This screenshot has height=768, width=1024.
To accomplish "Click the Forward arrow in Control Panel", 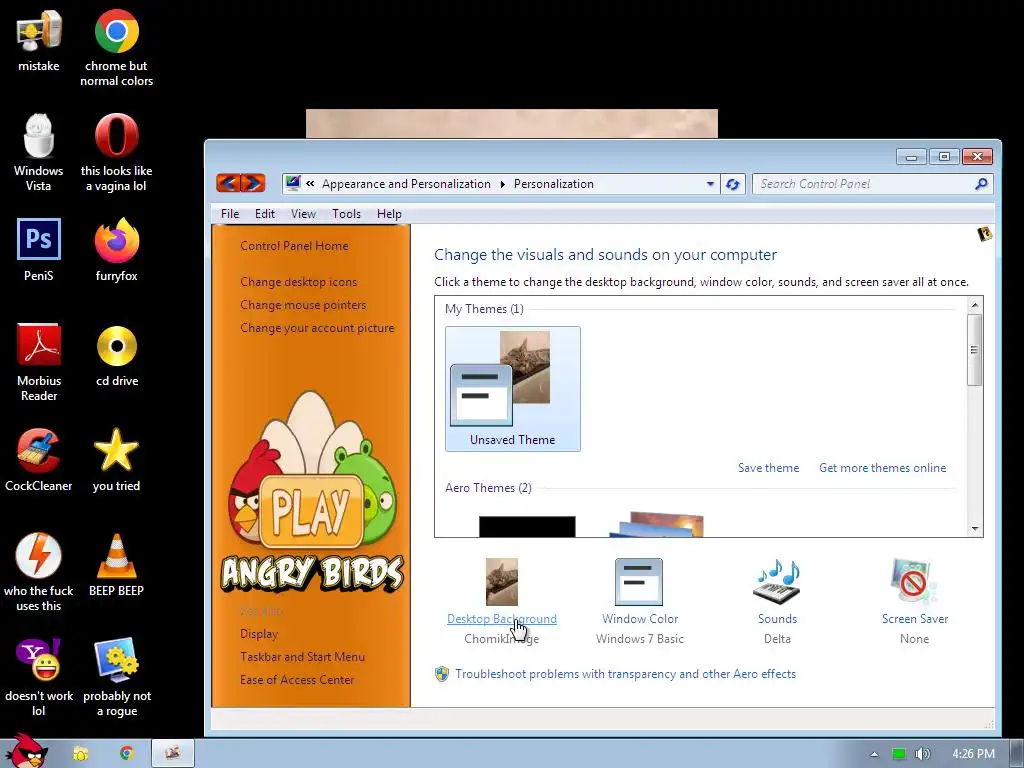I will pyautogui.click(x=253, y=184).
